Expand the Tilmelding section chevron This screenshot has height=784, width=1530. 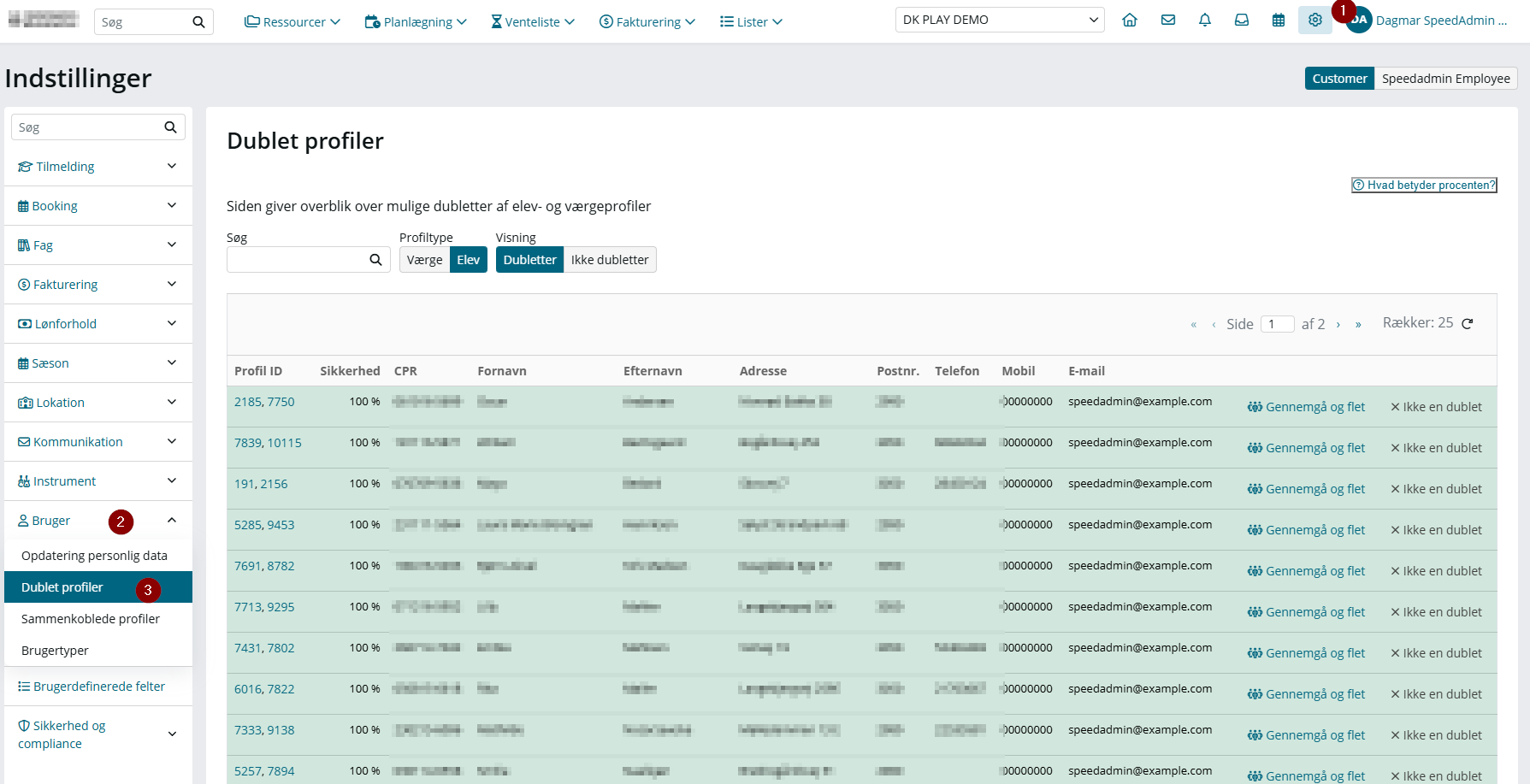coord(172,166)
